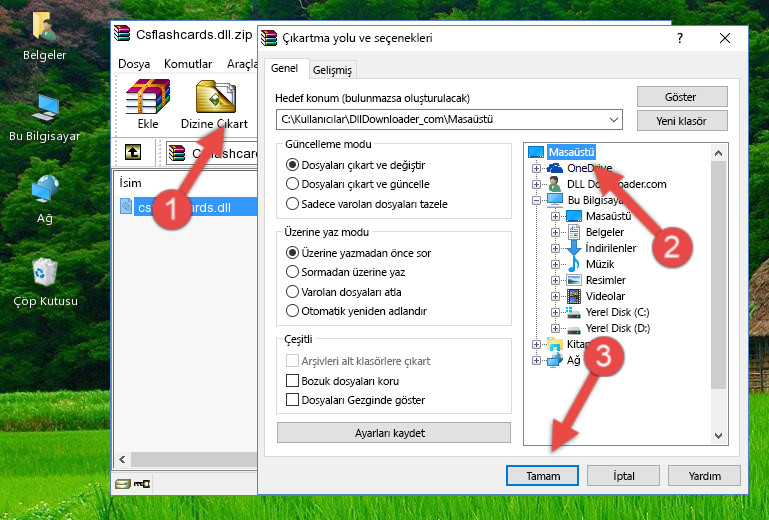Click the OneDrive cloud icon in the tree
Screen dimensions: 769x520
click(x=555, y=168)
